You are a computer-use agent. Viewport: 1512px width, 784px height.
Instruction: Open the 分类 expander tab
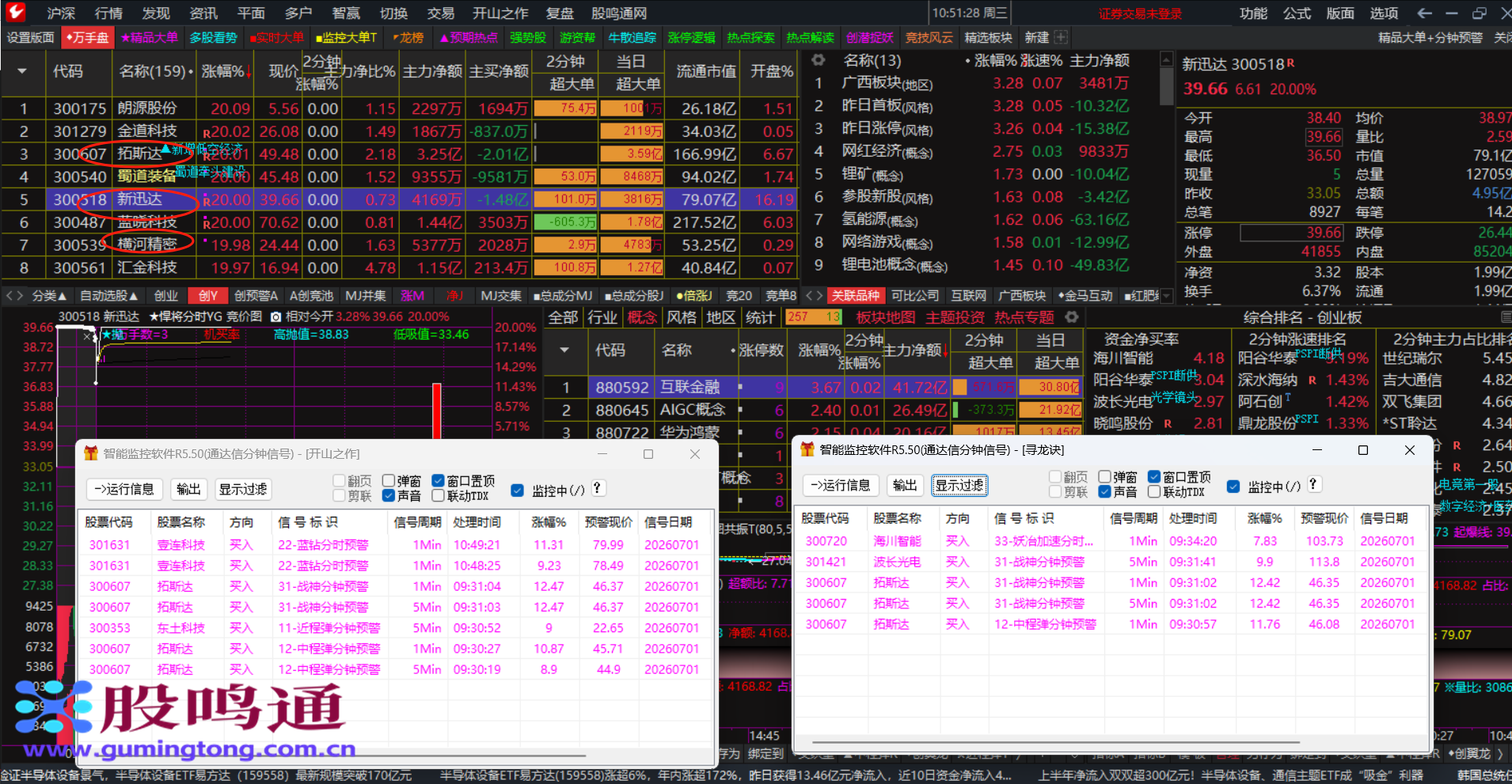(49, 296)
